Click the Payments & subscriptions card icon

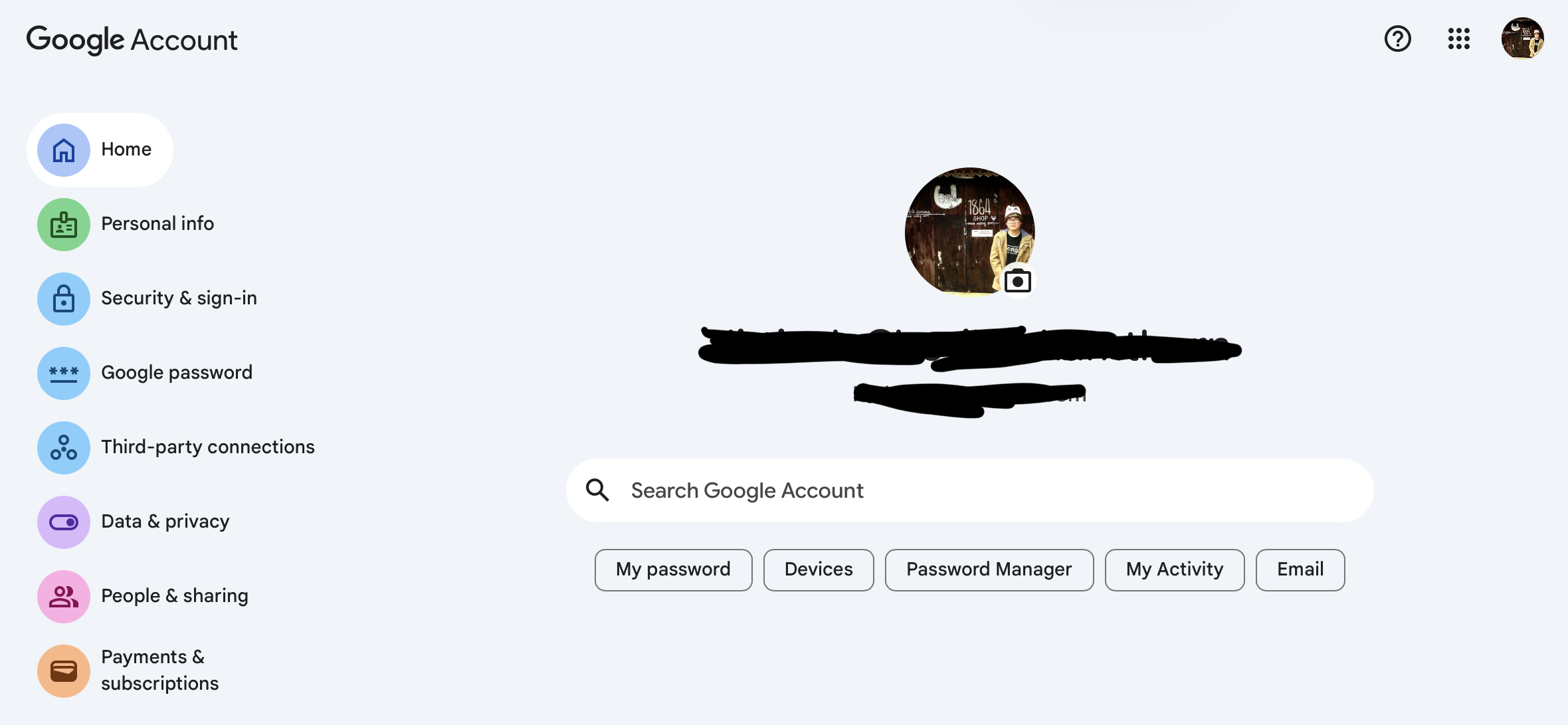(63, 671)
